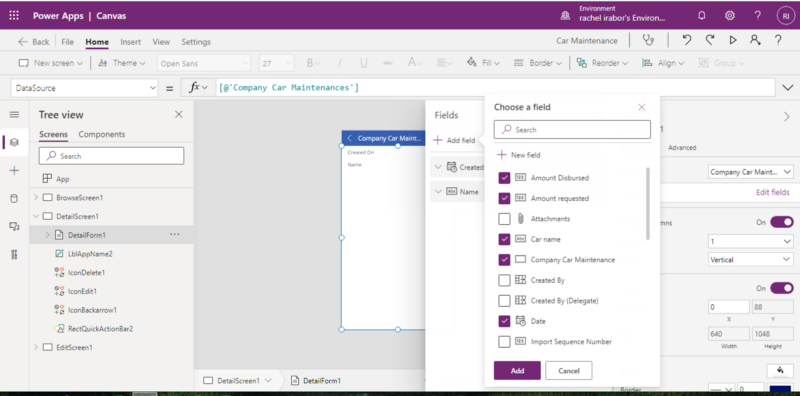The image size is (800, 396).
Task: Check the Attachments field
Action: tap(504, 218)
